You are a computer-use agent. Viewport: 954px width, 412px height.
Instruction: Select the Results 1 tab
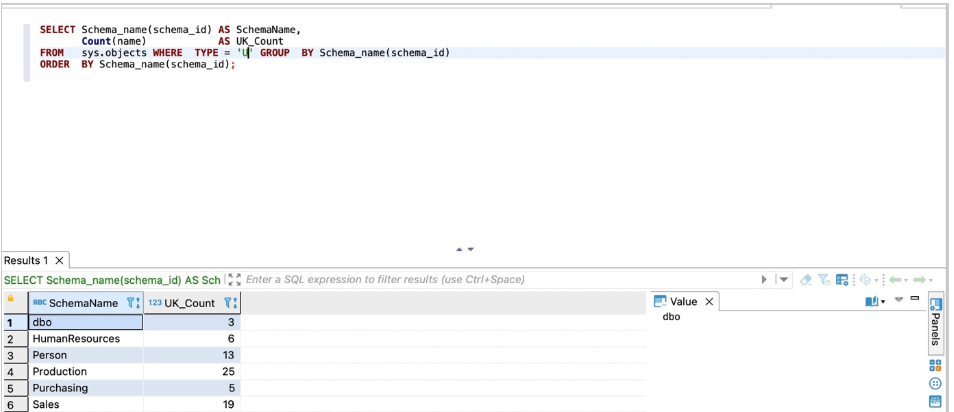click(x=26, y=260)
